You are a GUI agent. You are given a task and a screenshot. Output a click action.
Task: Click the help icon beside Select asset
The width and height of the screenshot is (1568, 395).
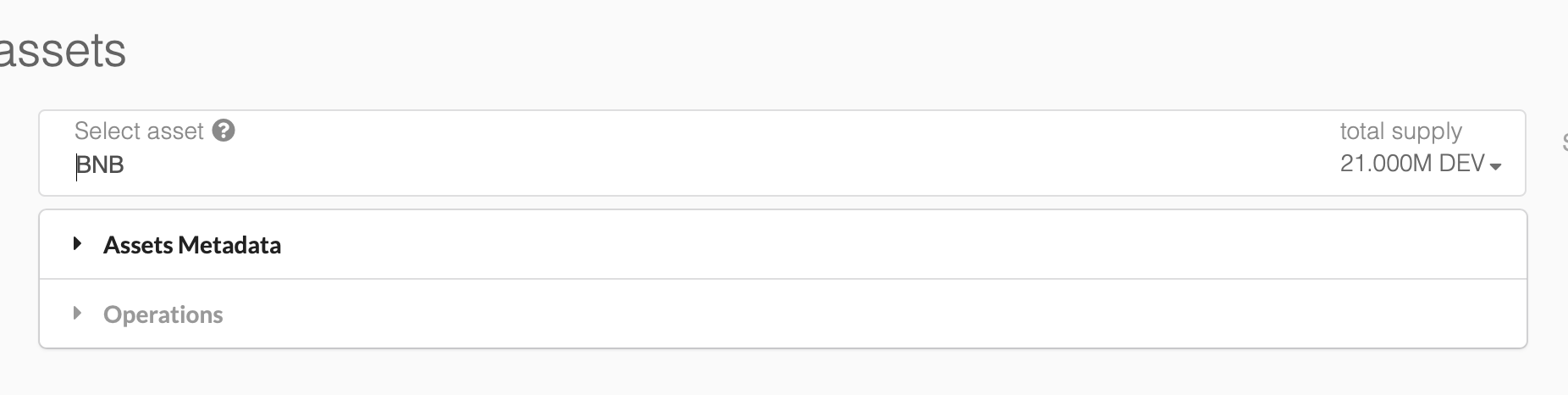pos(224,131)
